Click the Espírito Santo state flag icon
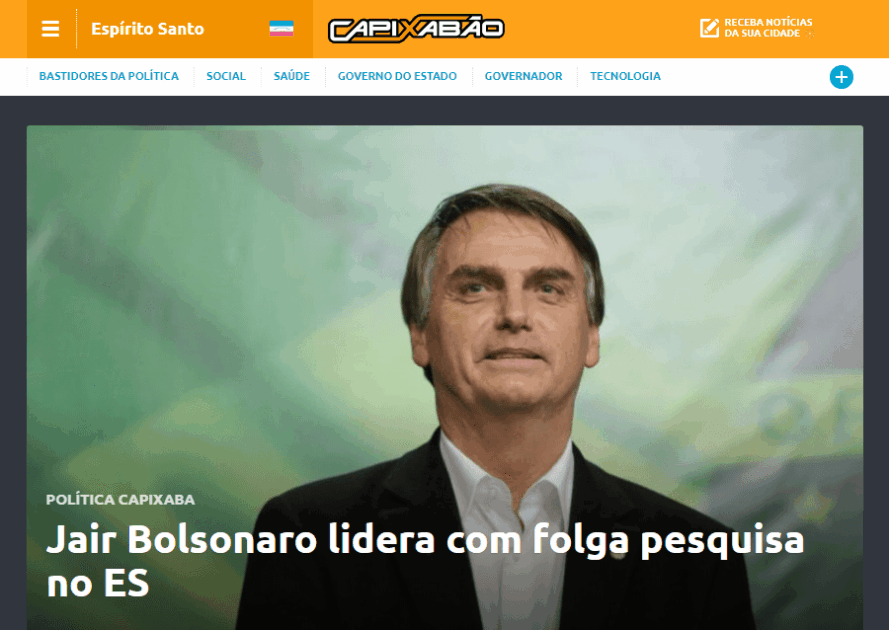 point(281,28)
